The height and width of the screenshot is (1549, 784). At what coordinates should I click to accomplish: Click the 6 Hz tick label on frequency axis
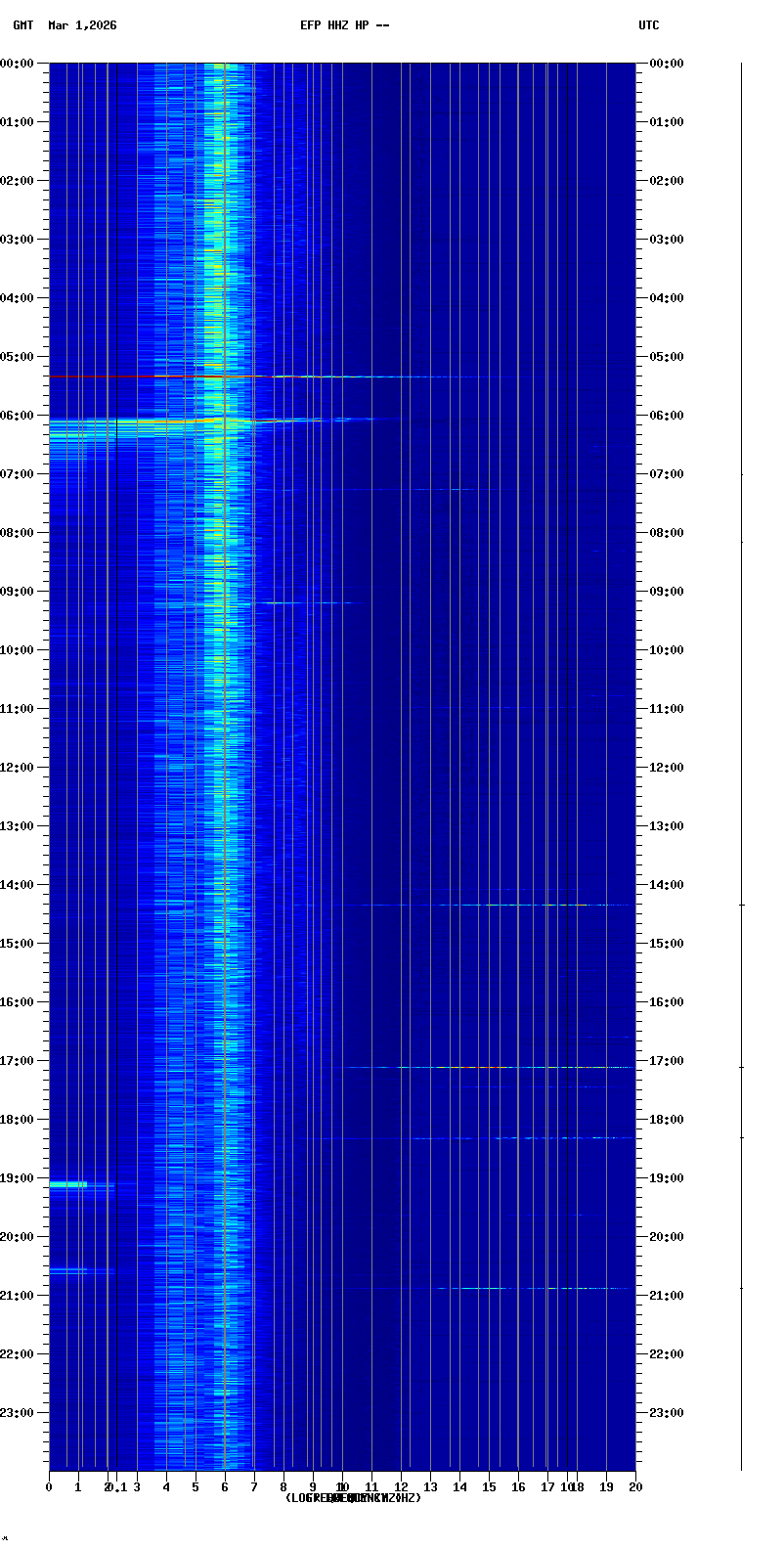click(x=225, y=1487)
